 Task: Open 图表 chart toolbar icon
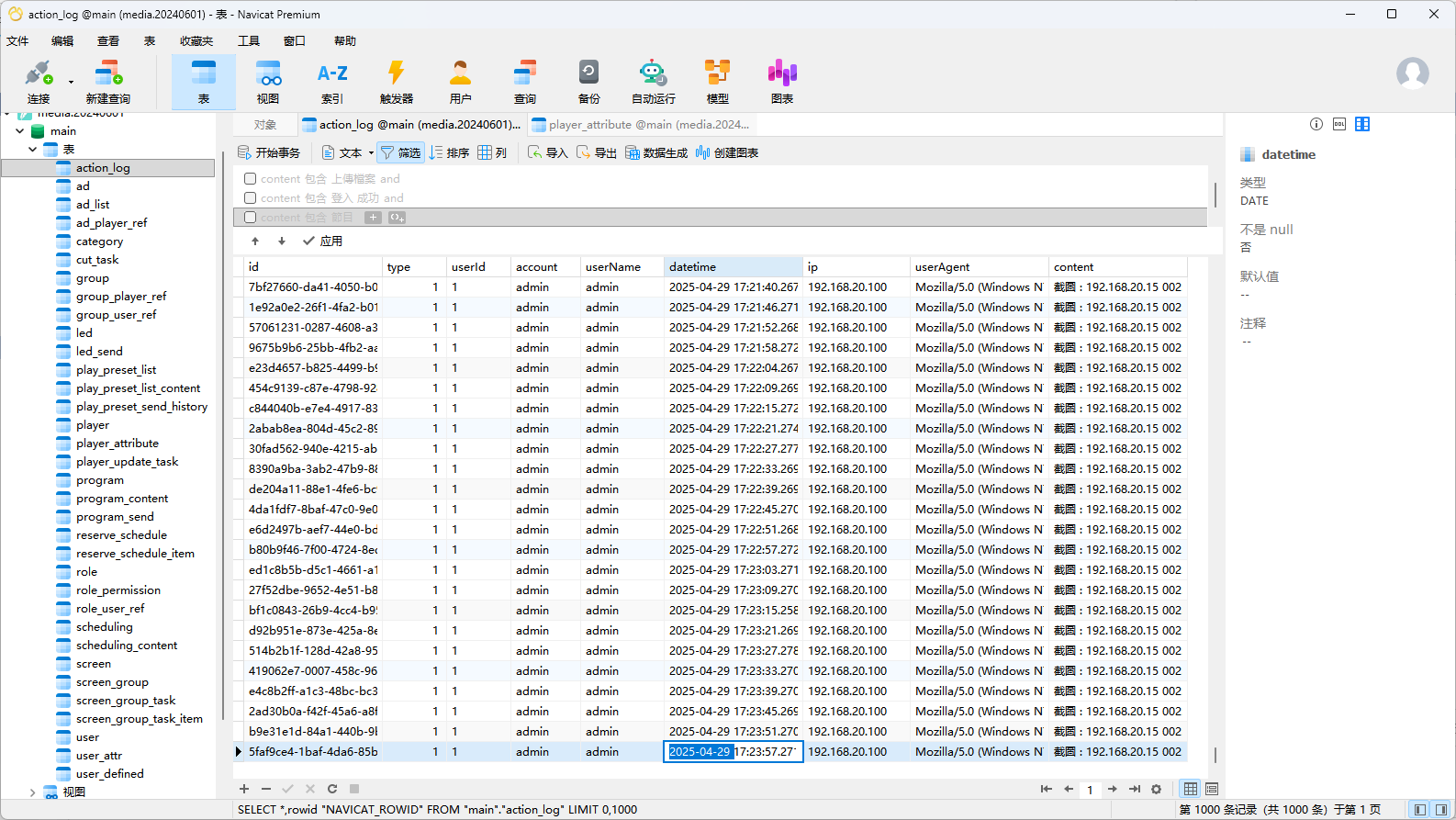[x=782, y=81]
